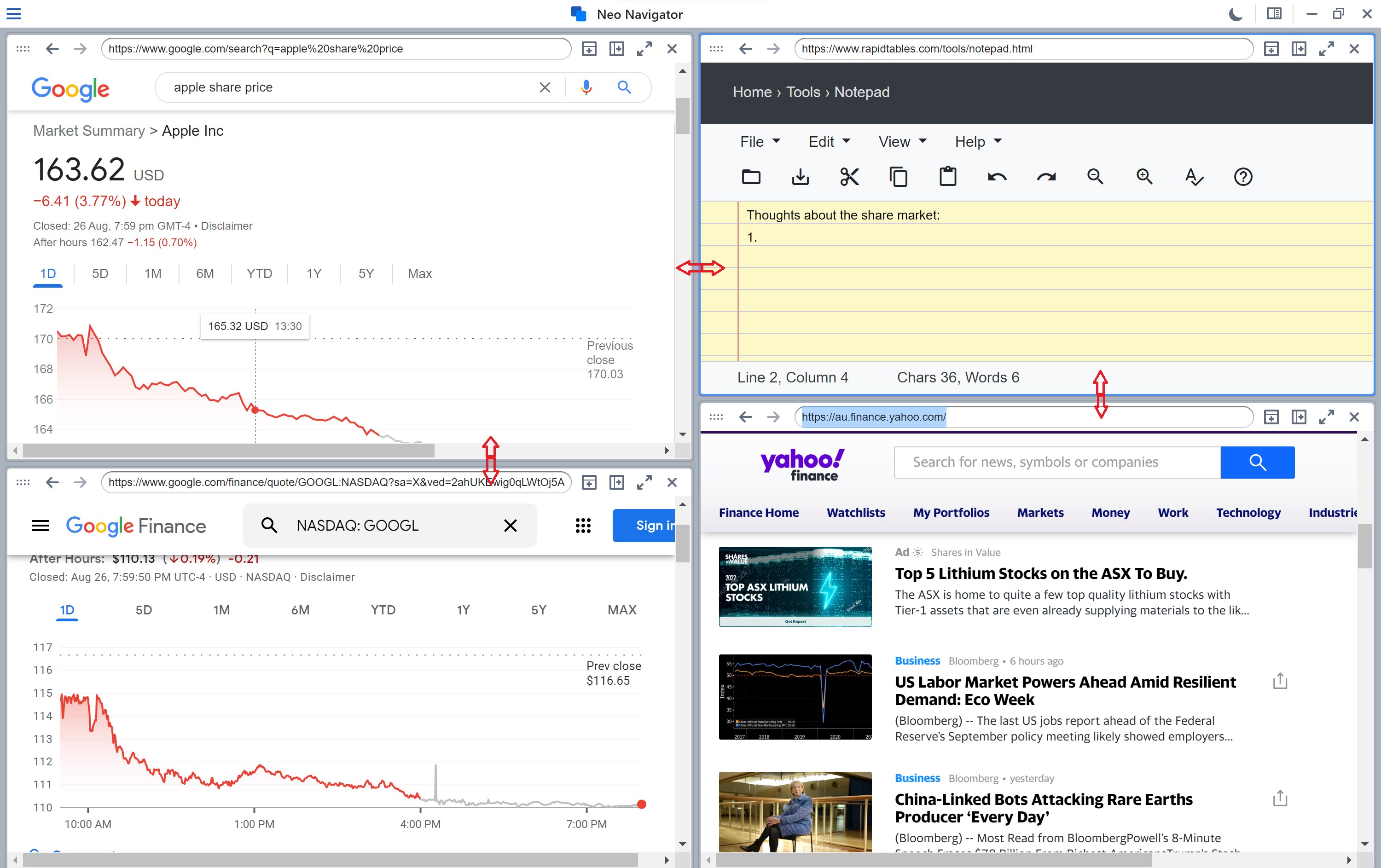
Task: Toggle dark mode moon icon
Action: 1236,14
